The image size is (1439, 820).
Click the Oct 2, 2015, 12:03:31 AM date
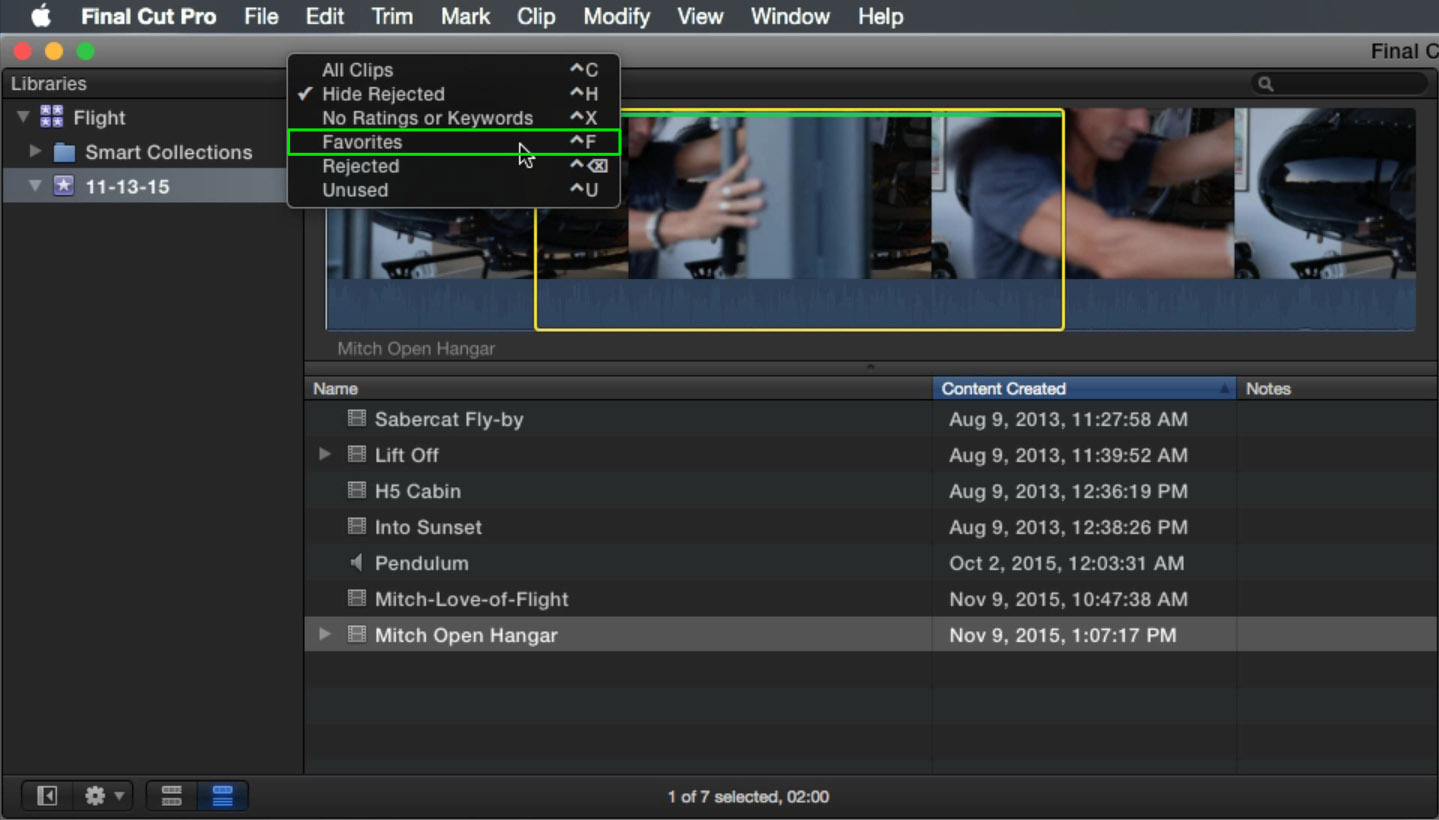point(1066,563)
